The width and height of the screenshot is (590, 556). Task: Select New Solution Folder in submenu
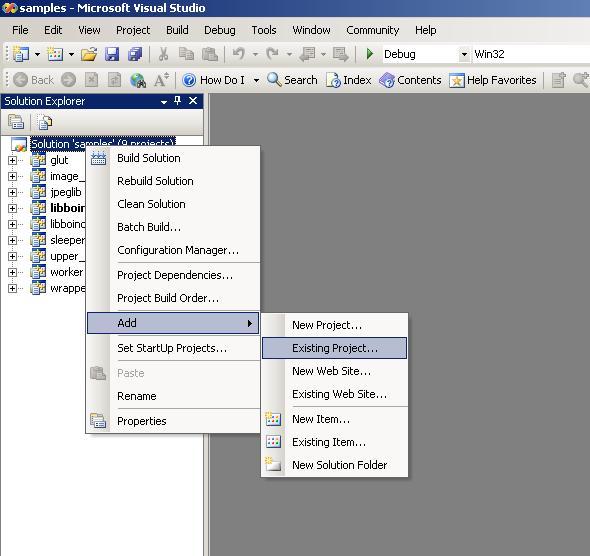tap(334, 465)
